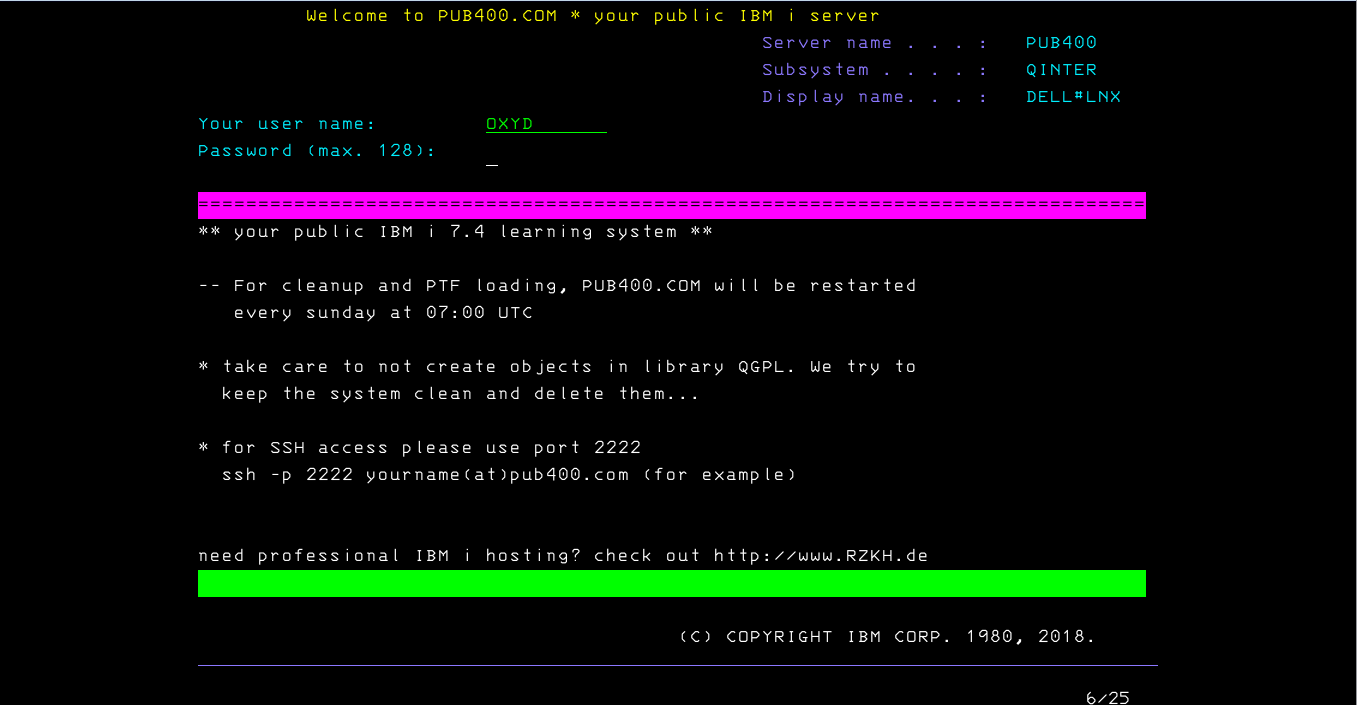
Task: Click the line about cleanup and PTF loading
Action: pyautogui.click(x=557, y=286)
